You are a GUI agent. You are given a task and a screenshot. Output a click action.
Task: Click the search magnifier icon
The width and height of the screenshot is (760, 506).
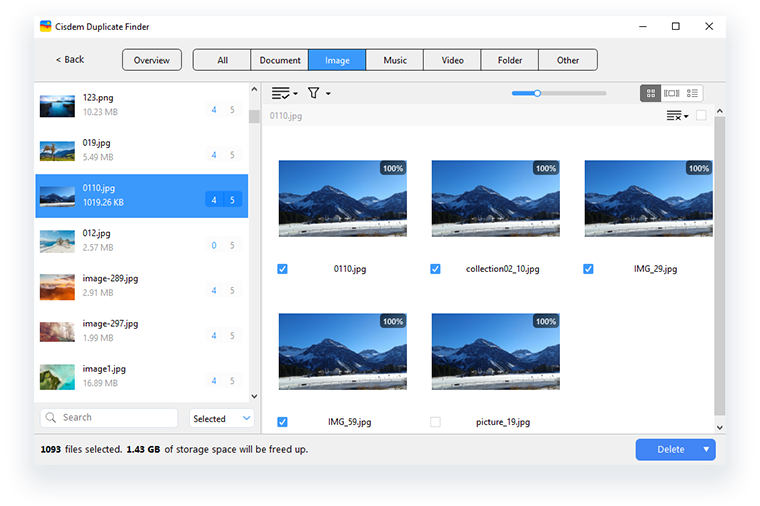pos(50,418)
